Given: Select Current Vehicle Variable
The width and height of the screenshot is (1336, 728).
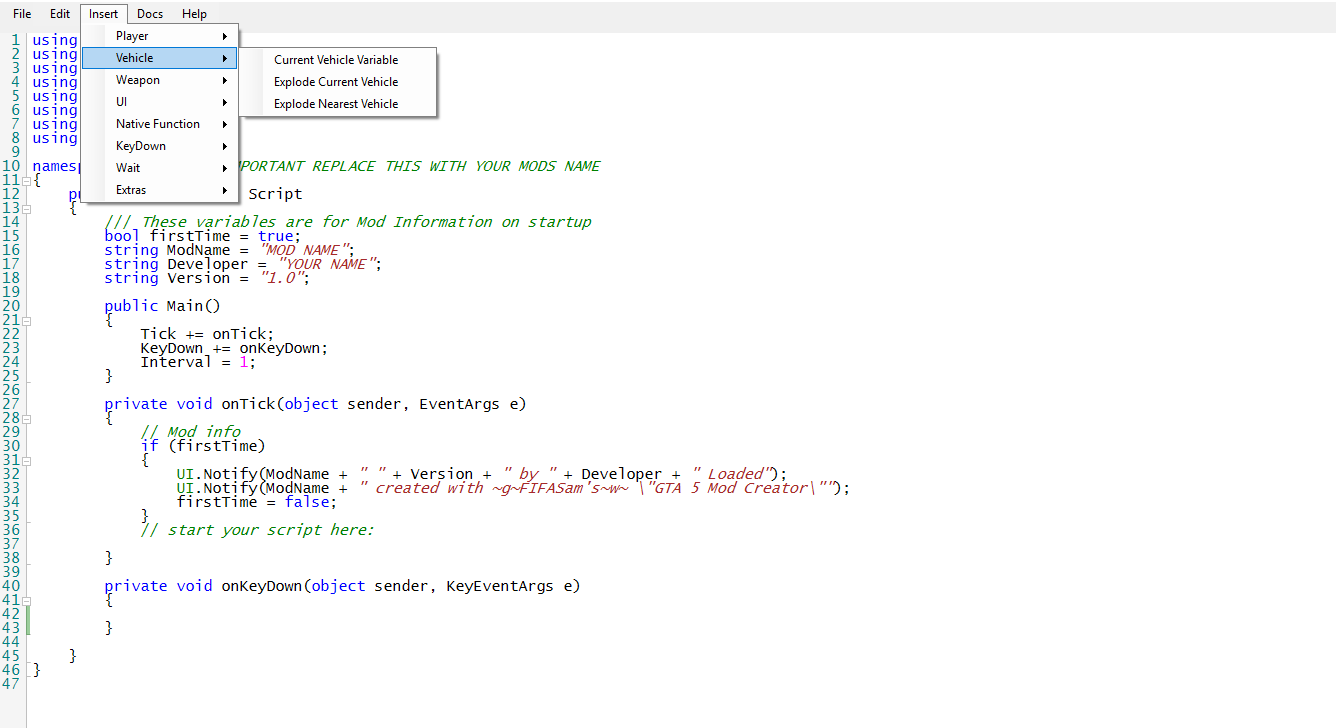Looking at the screenshot, I should (x=336, y=60).
